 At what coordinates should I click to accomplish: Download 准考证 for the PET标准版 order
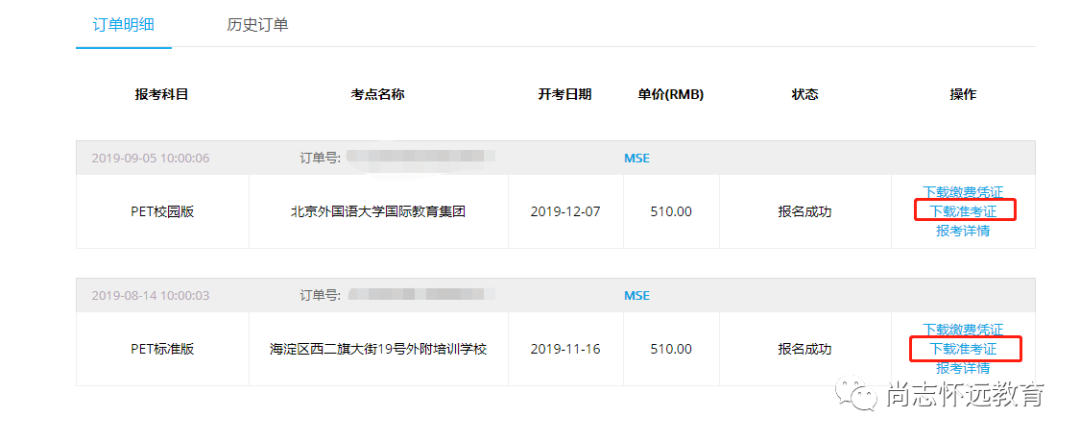point(963,349)
